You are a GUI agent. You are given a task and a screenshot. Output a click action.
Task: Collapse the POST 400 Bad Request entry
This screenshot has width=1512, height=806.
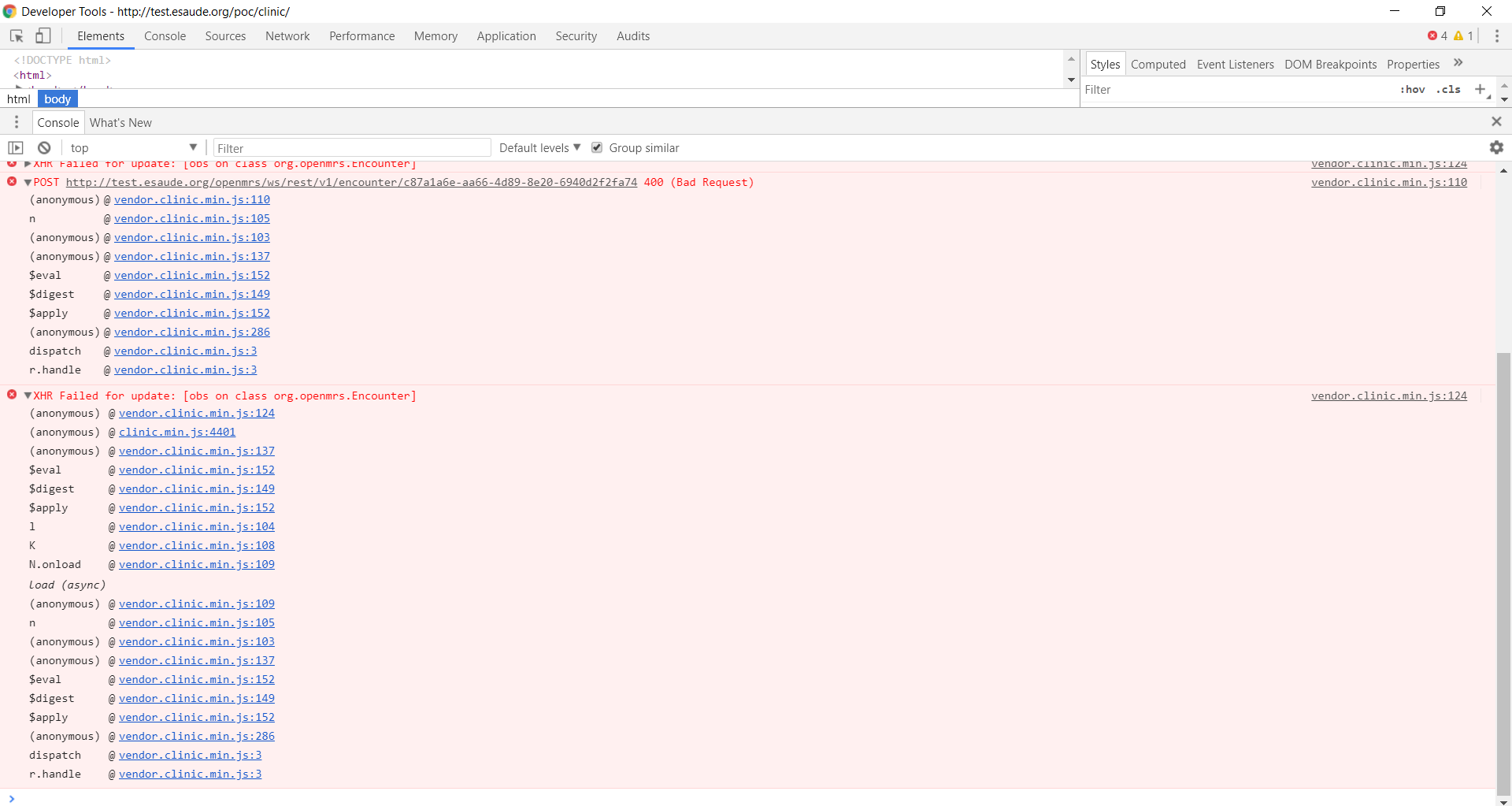(28, 183)
